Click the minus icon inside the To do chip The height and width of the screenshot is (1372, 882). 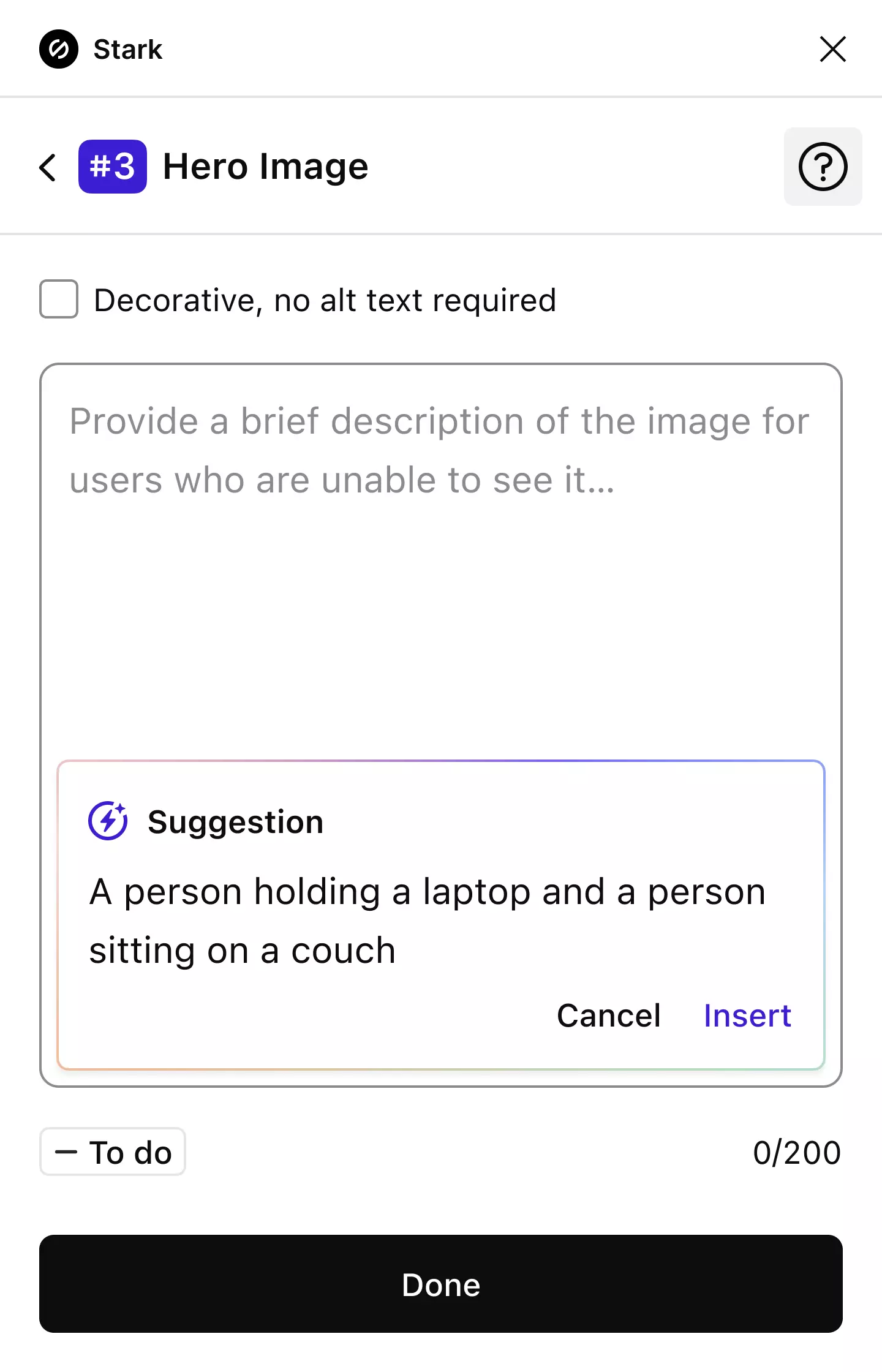(x=67, y=1151)
